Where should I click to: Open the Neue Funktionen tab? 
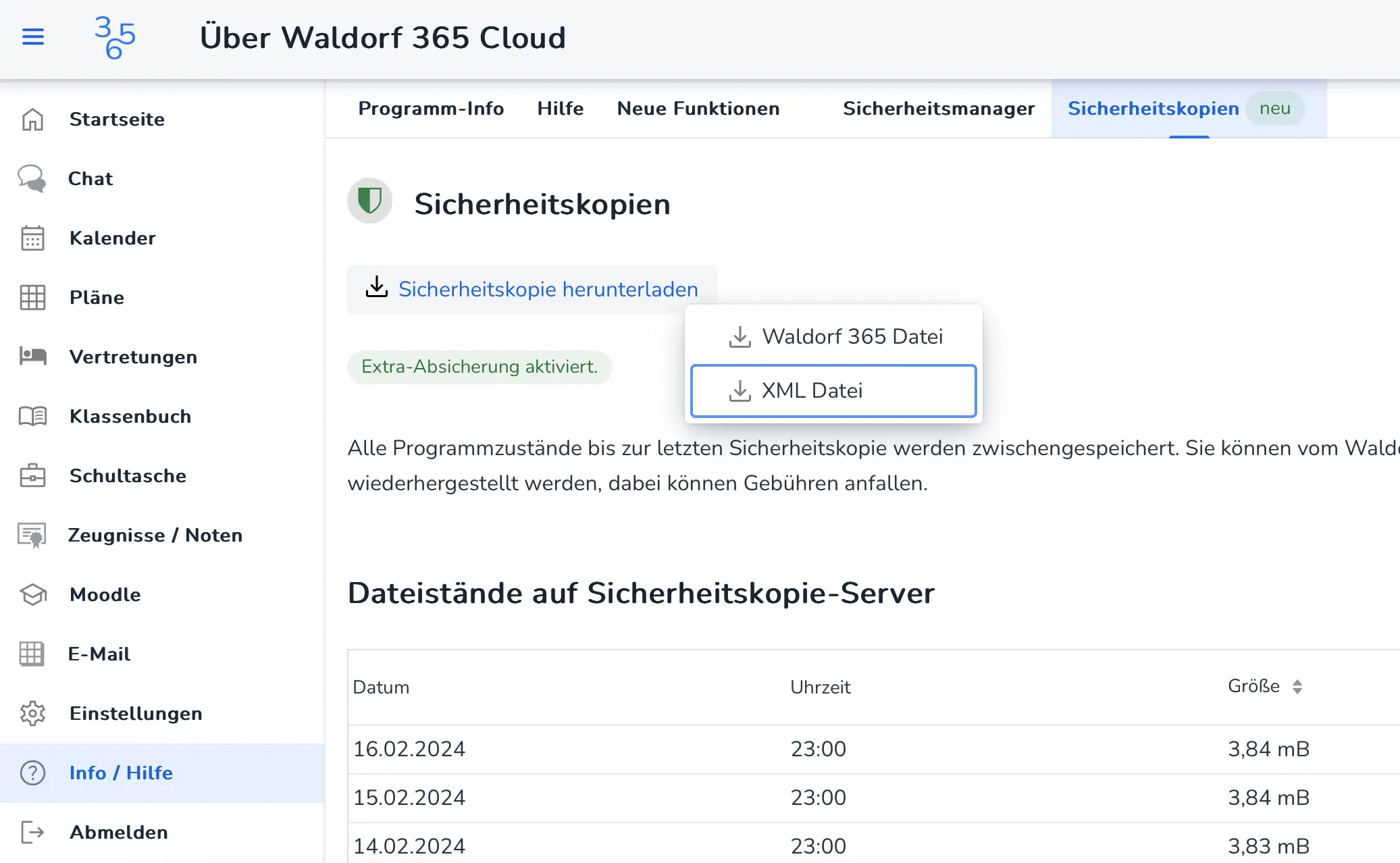[698, 109]
